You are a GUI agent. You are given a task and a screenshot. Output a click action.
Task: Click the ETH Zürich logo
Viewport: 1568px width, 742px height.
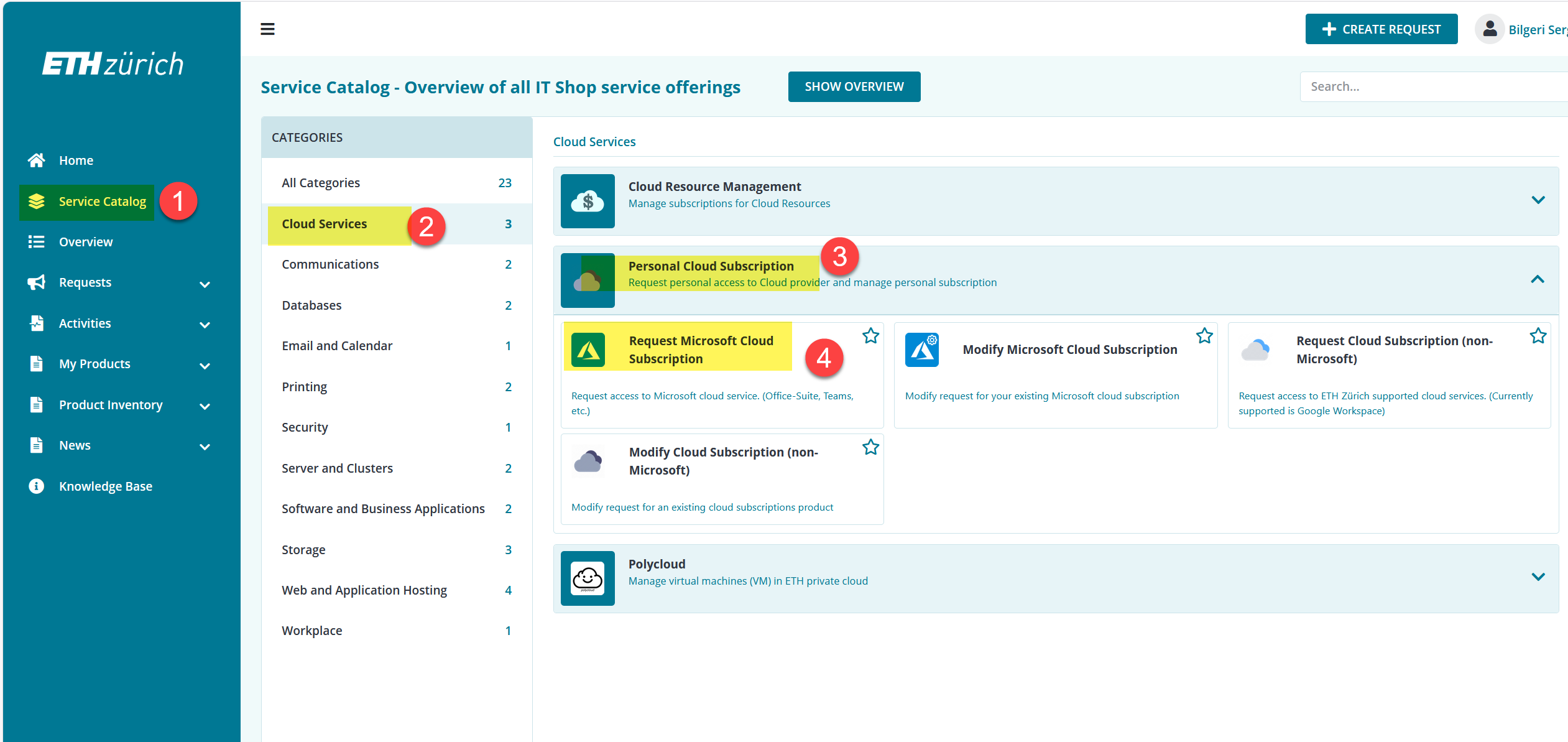[x=113, y=64]
